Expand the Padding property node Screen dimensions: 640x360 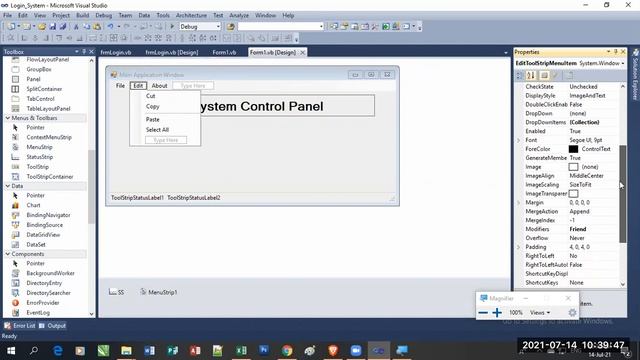[x=519, y=247]
